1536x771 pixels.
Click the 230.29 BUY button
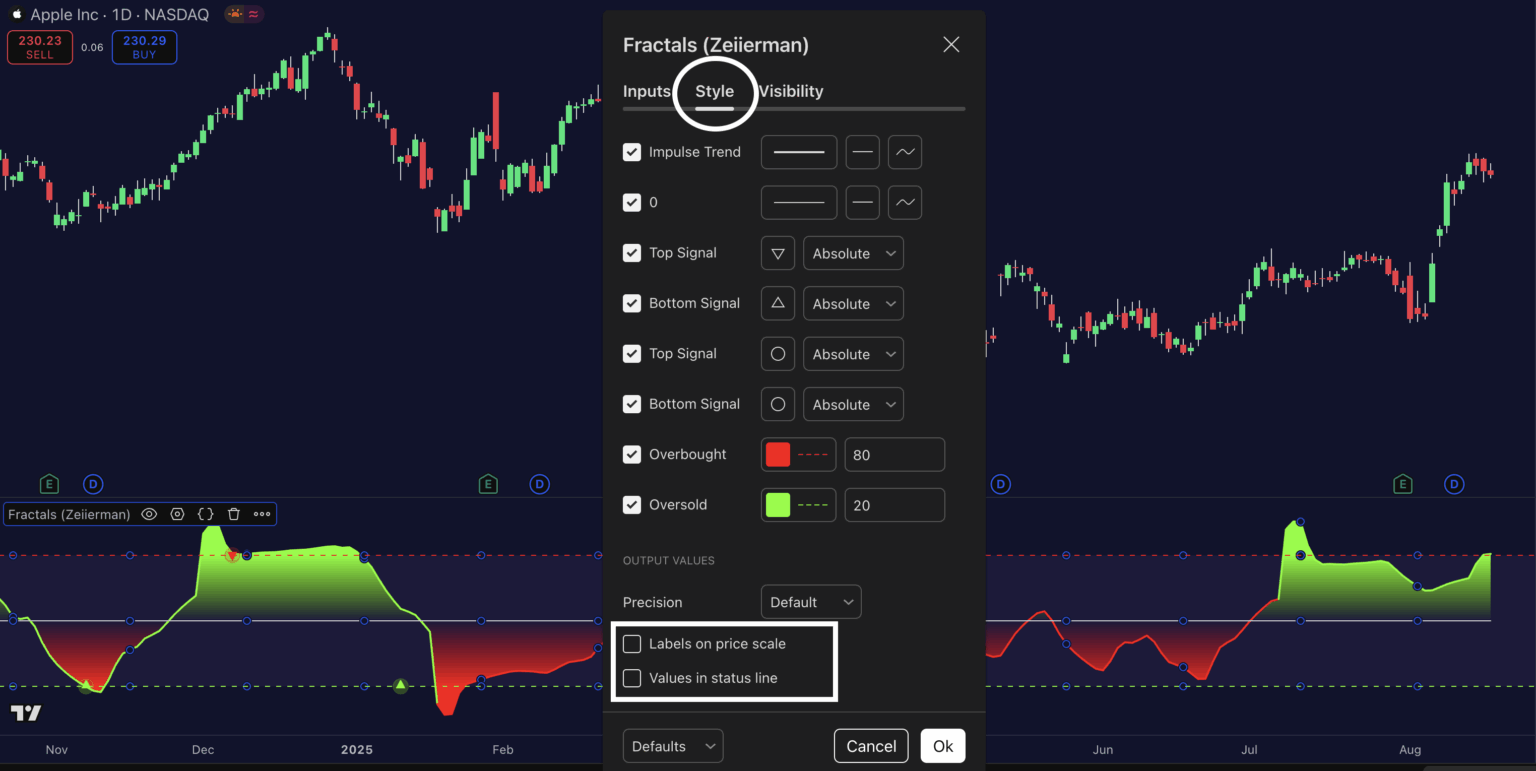click(x=145, y=47)
